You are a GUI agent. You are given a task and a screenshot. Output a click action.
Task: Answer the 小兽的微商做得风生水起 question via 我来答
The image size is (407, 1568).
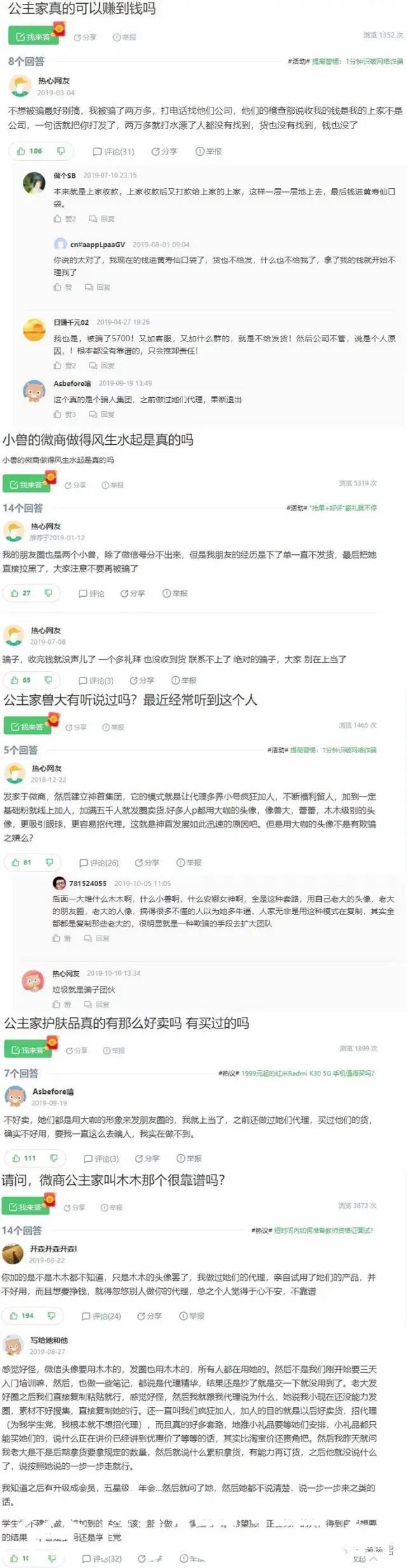point(26,484)
